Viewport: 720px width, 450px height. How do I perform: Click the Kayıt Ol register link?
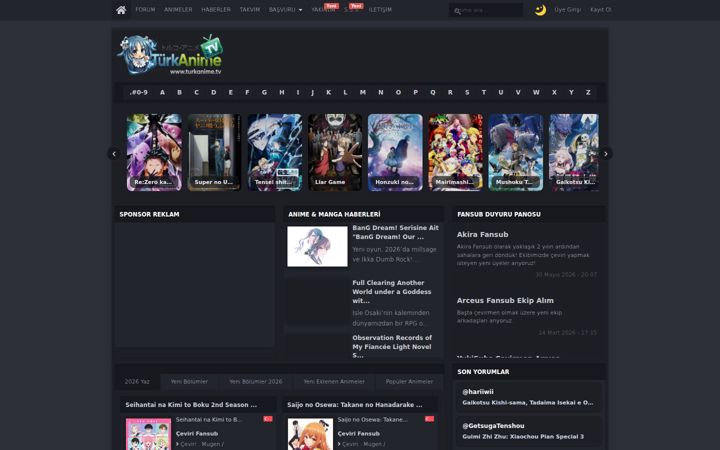[x=601, y=10]
